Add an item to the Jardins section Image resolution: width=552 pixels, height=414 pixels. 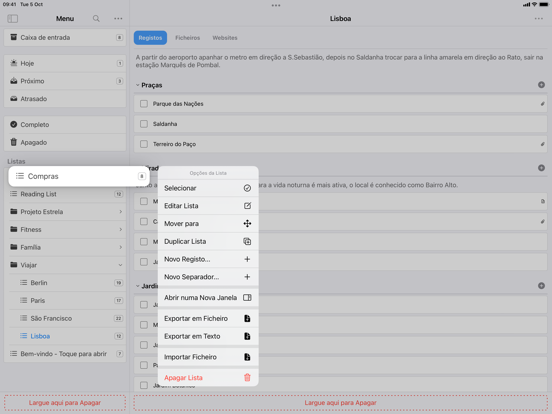541,286
